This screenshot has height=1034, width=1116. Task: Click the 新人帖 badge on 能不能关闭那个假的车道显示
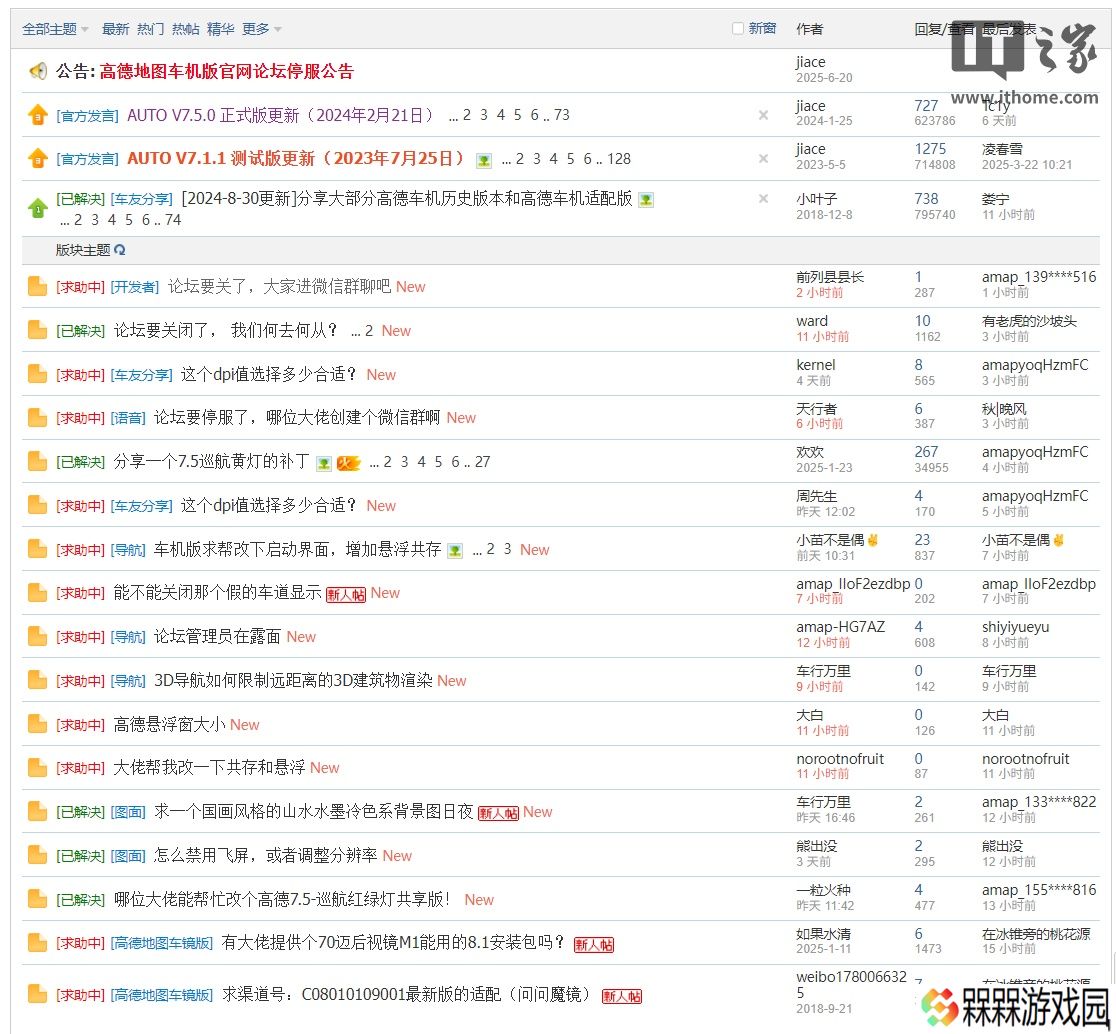click(x=346, y=594)
